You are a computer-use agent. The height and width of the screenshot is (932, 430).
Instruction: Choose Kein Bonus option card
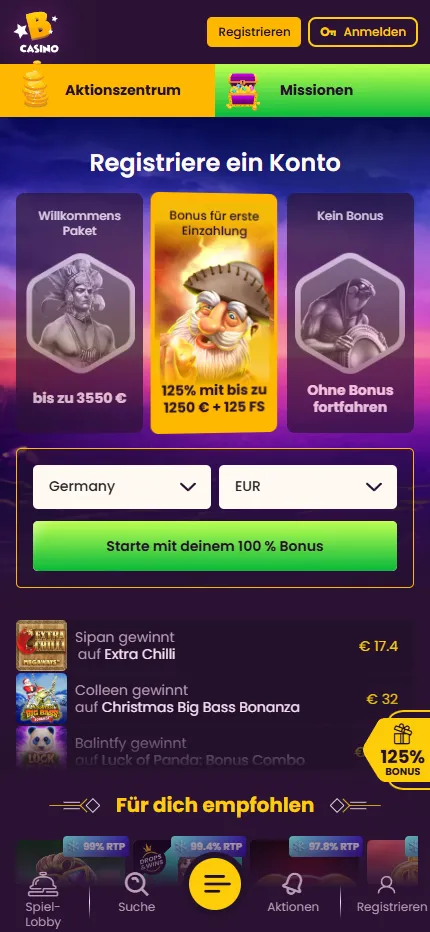(x=350, y=313)
